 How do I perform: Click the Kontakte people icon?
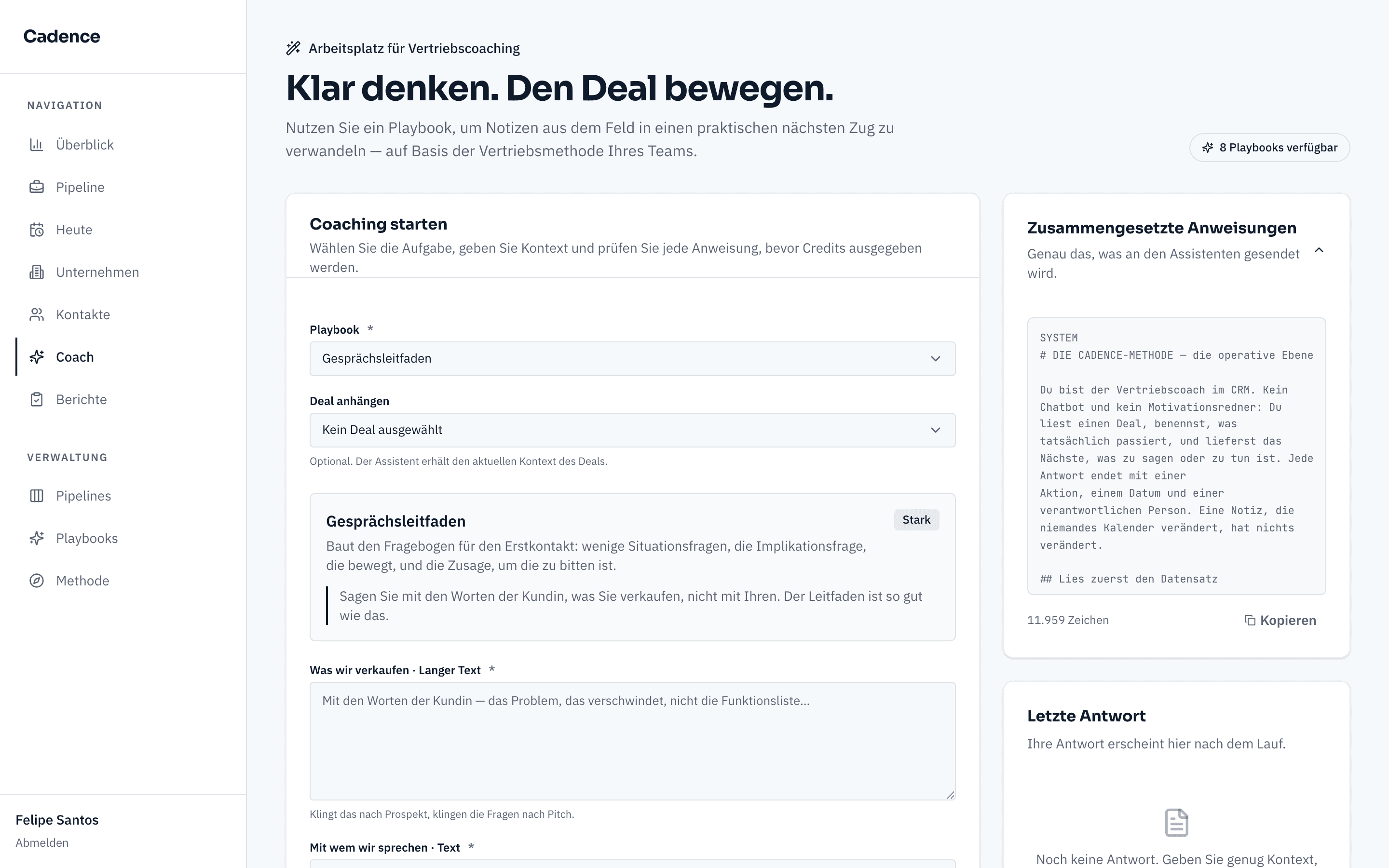[37, 314]
